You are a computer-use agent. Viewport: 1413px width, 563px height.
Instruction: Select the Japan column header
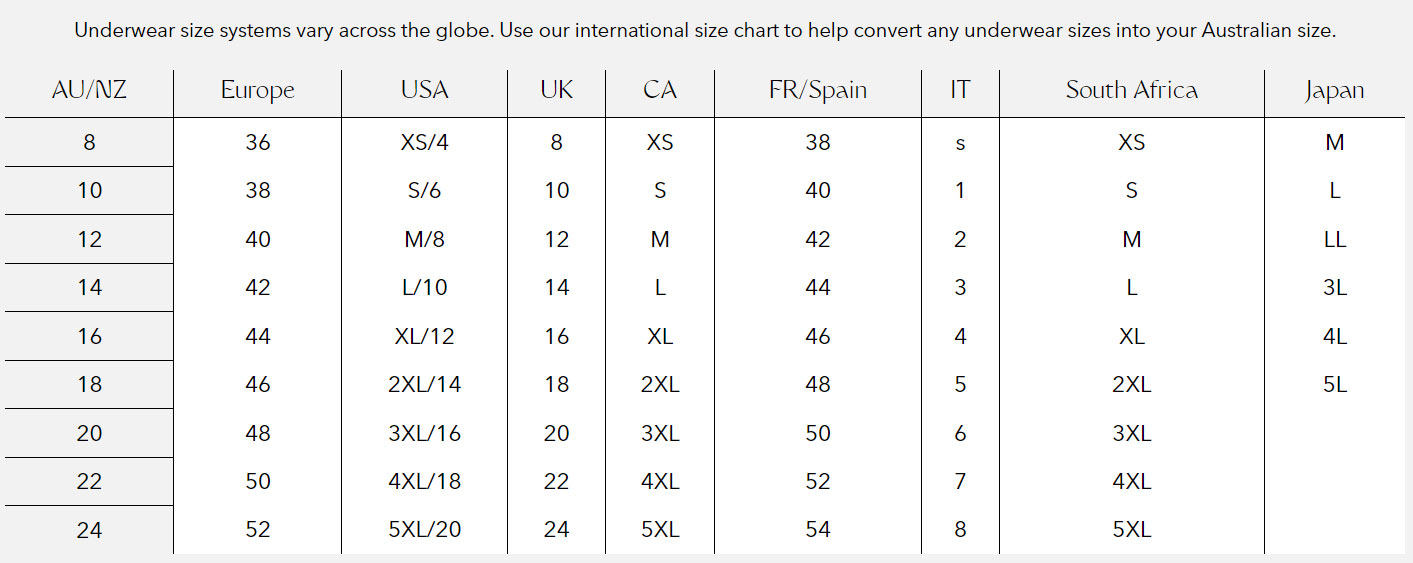tap(1334, 90)
